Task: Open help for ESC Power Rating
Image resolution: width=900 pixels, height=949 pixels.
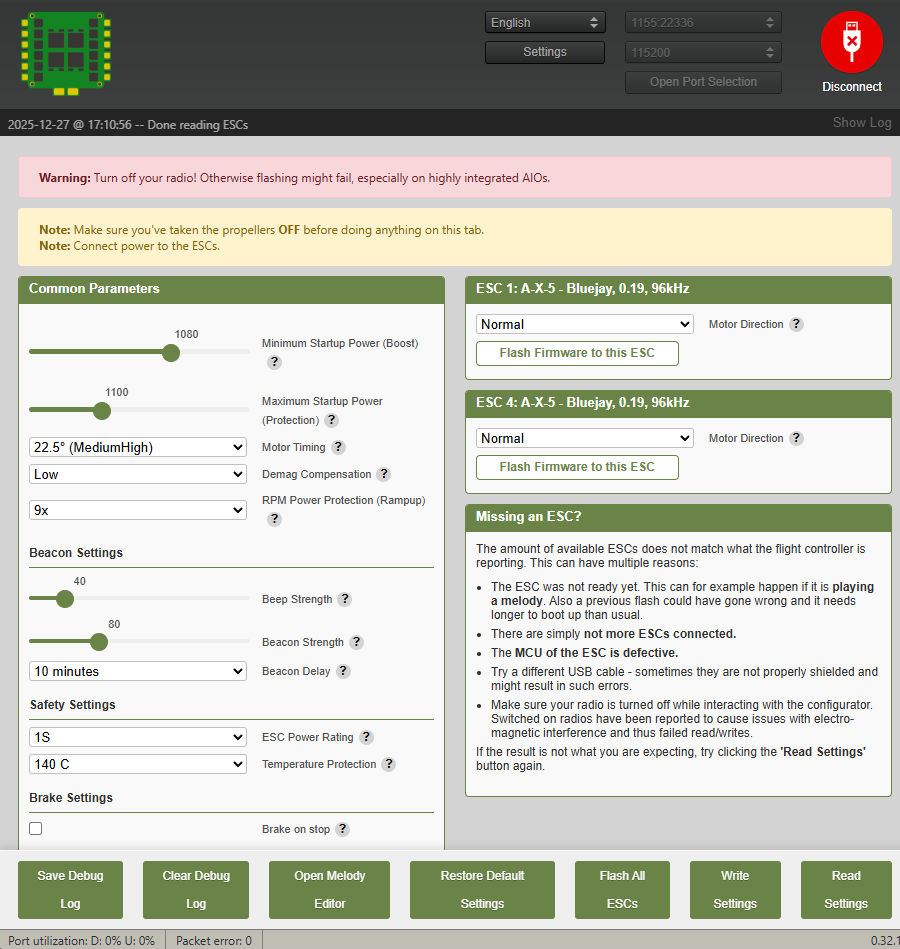Action: (x=366, y=738)
